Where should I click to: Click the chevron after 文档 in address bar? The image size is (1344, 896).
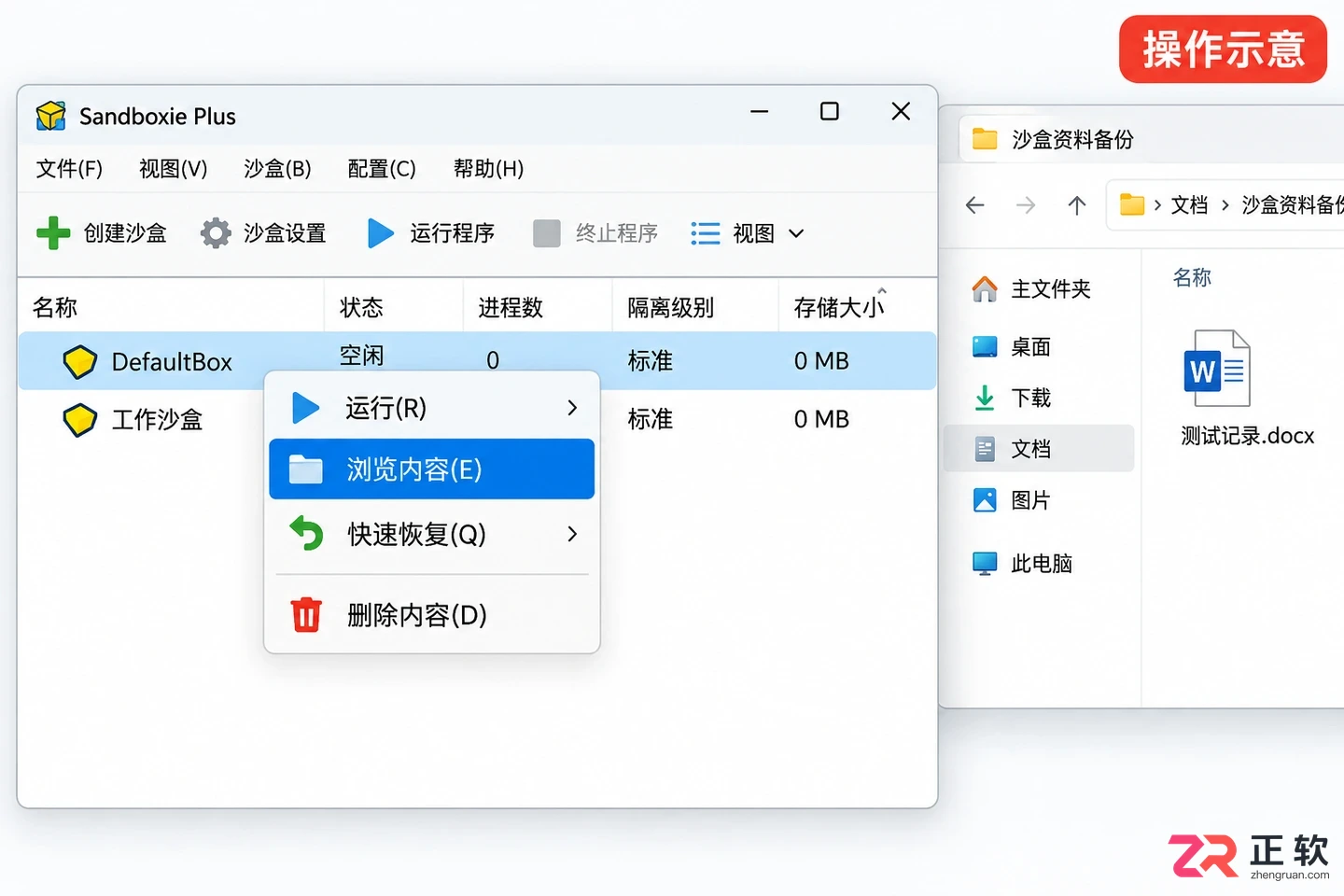point(1225,205)
